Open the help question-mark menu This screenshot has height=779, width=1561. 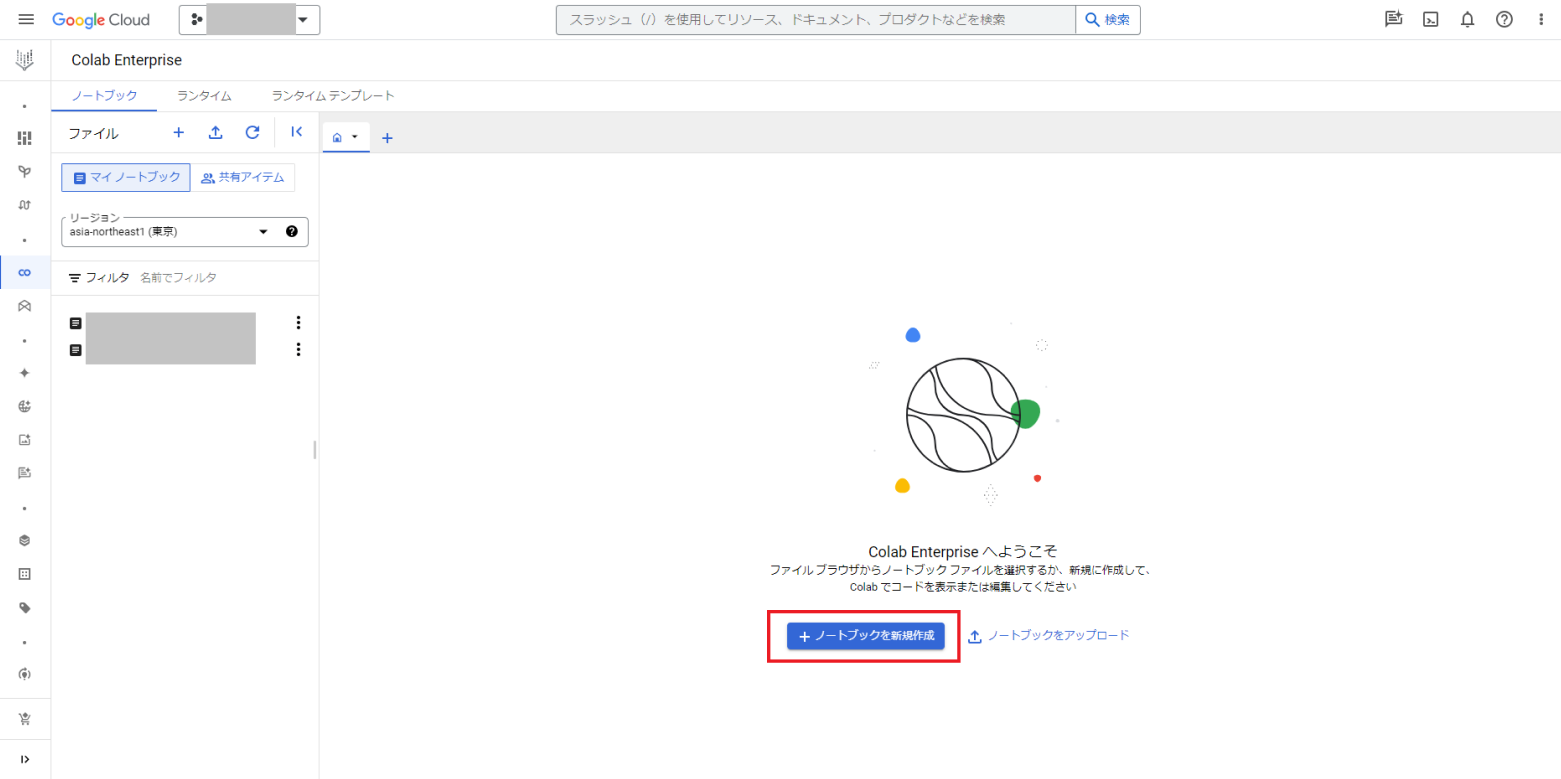tap(1504, 19)
